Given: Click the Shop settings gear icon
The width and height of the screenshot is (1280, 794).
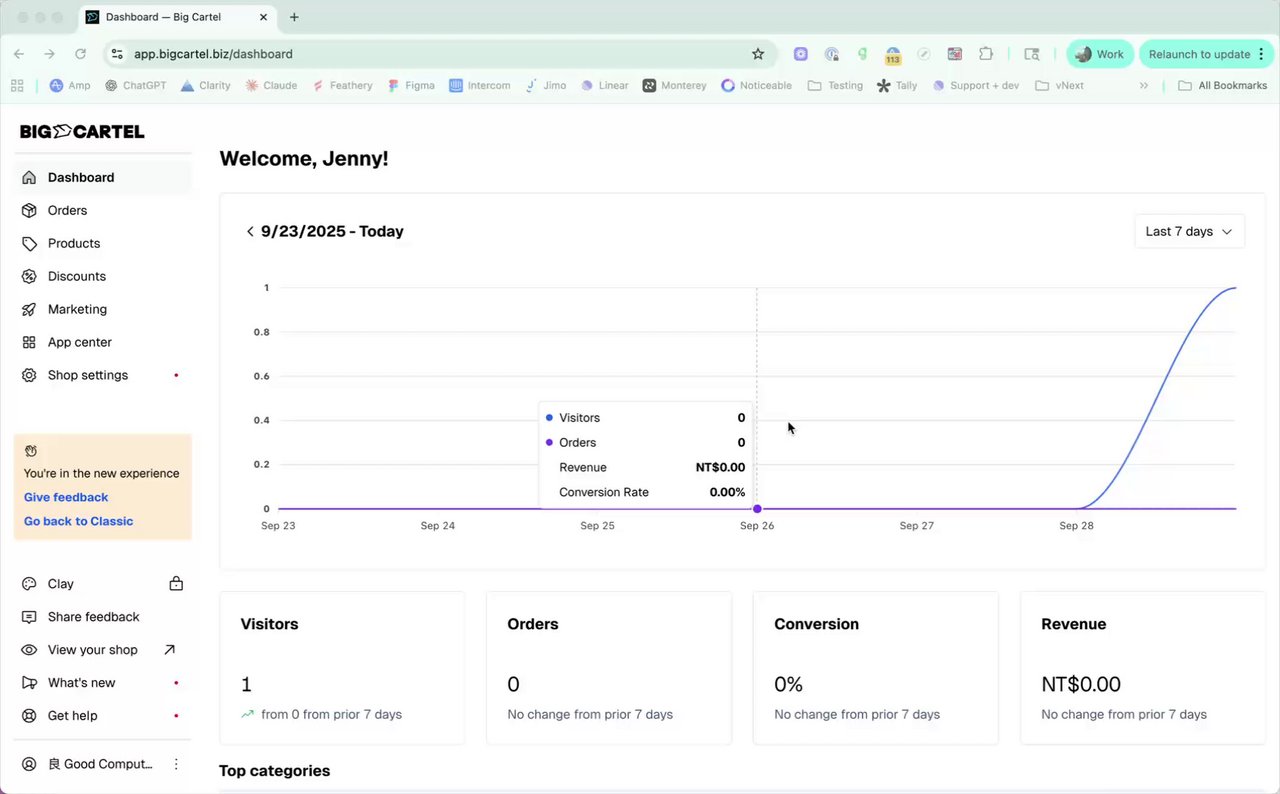Looking at the screenshot, I should tap(29, 376).
